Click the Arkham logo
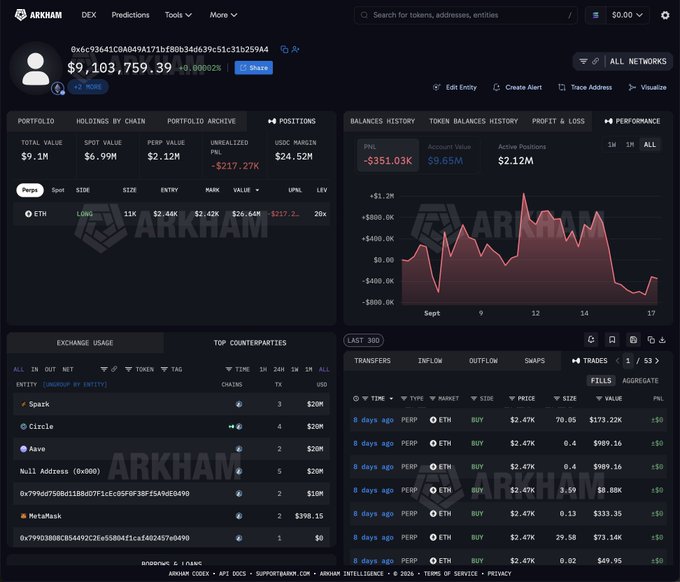 point(38,15)
